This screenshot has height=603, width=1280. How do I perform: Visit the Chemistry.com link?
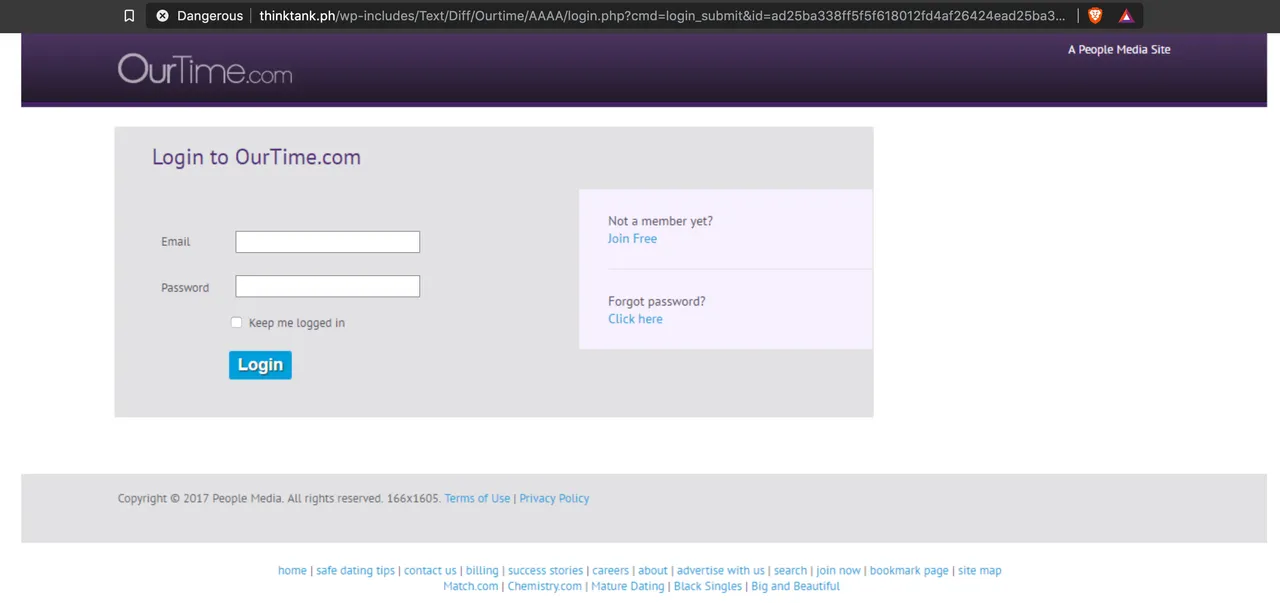tap(544, 587)
